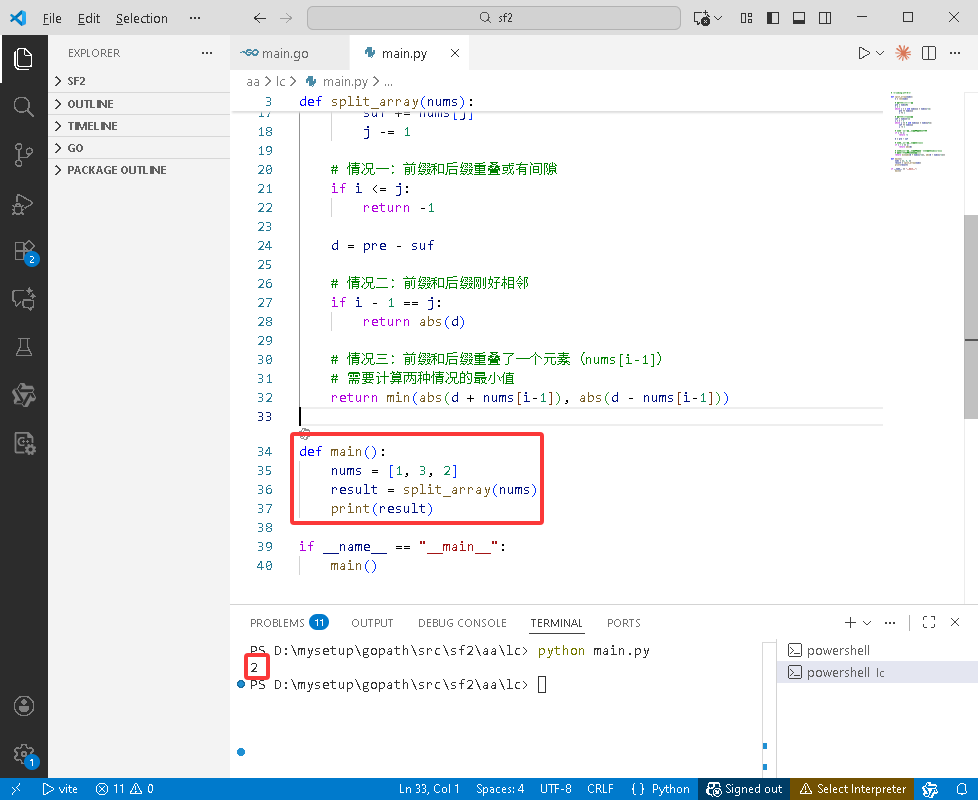Split the editor to the right
Image resolution: width=978 pixels, height=800 pixels.
click(x=929, y=53)
